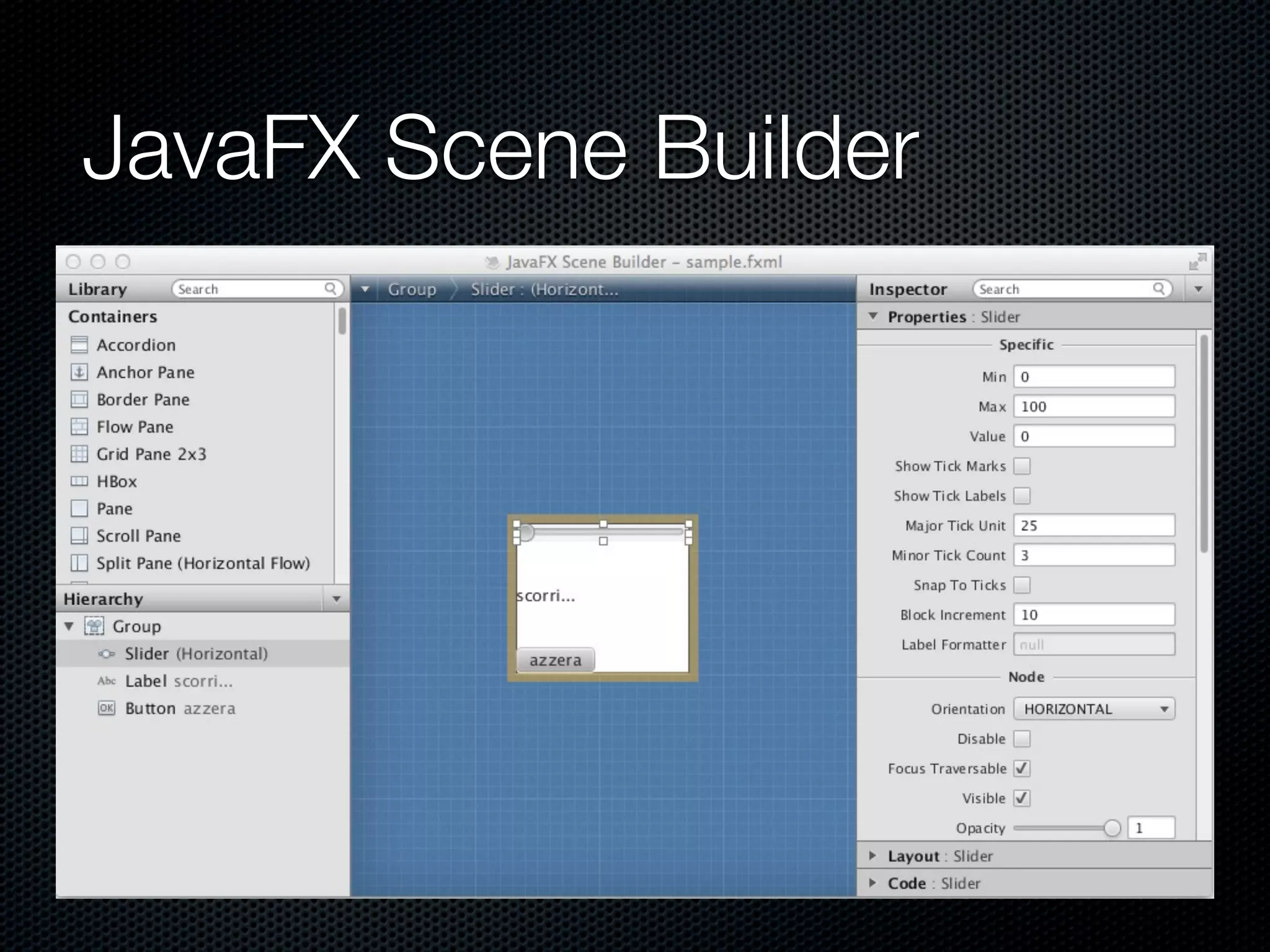
Task: Enable Snap To Ticks checkbox
Action: pos(1022,585)
